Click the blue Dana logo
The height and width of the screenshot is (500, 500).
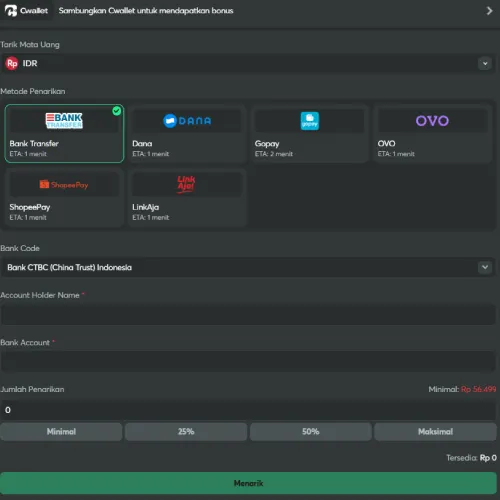tap(187, 121)
